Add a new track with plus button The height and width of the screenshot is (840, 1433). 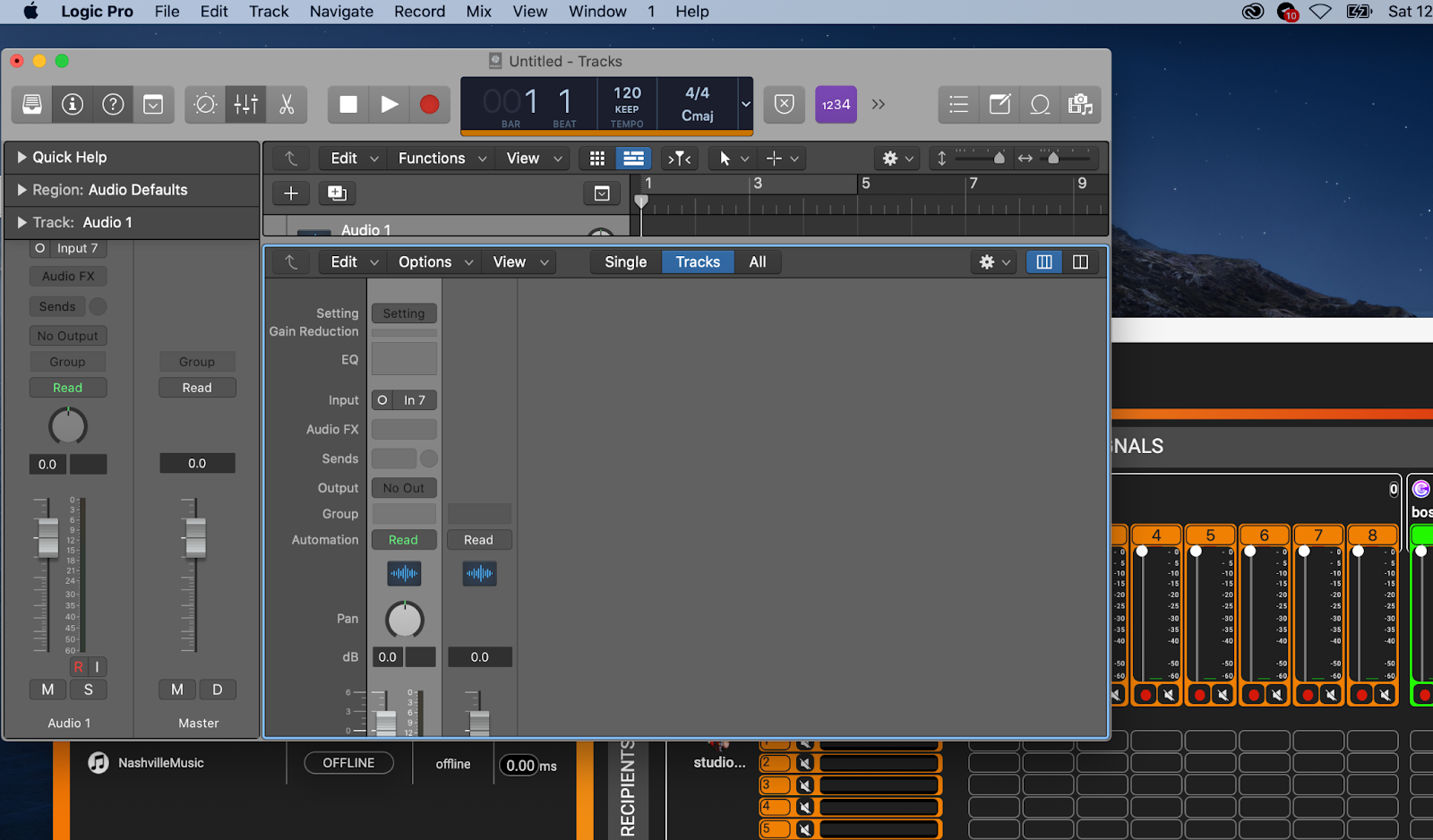pyautogui.click(x=291, y=193)
